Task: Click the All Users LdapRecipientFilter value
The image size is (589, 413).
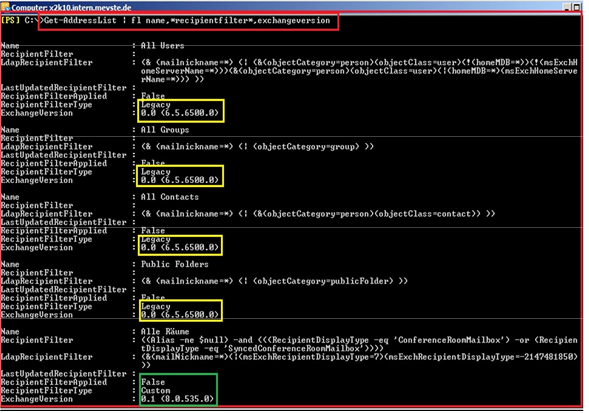Action: [x=359, y=71]
